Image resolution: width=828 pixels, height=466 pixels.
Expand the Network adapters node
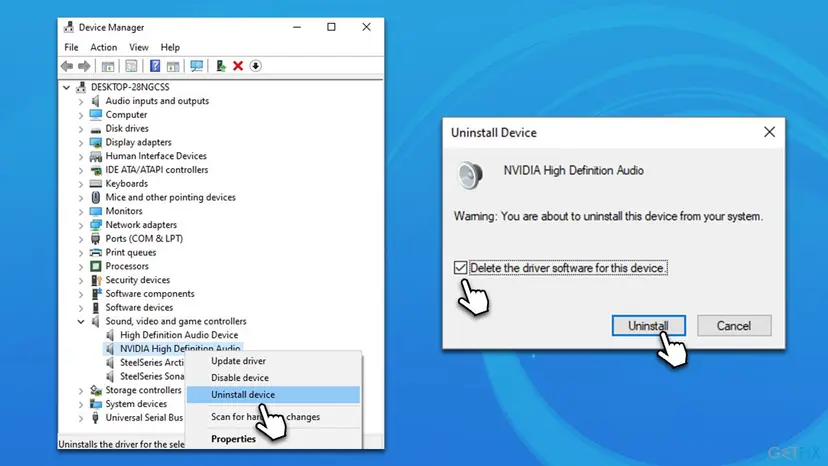coord(81,225)
